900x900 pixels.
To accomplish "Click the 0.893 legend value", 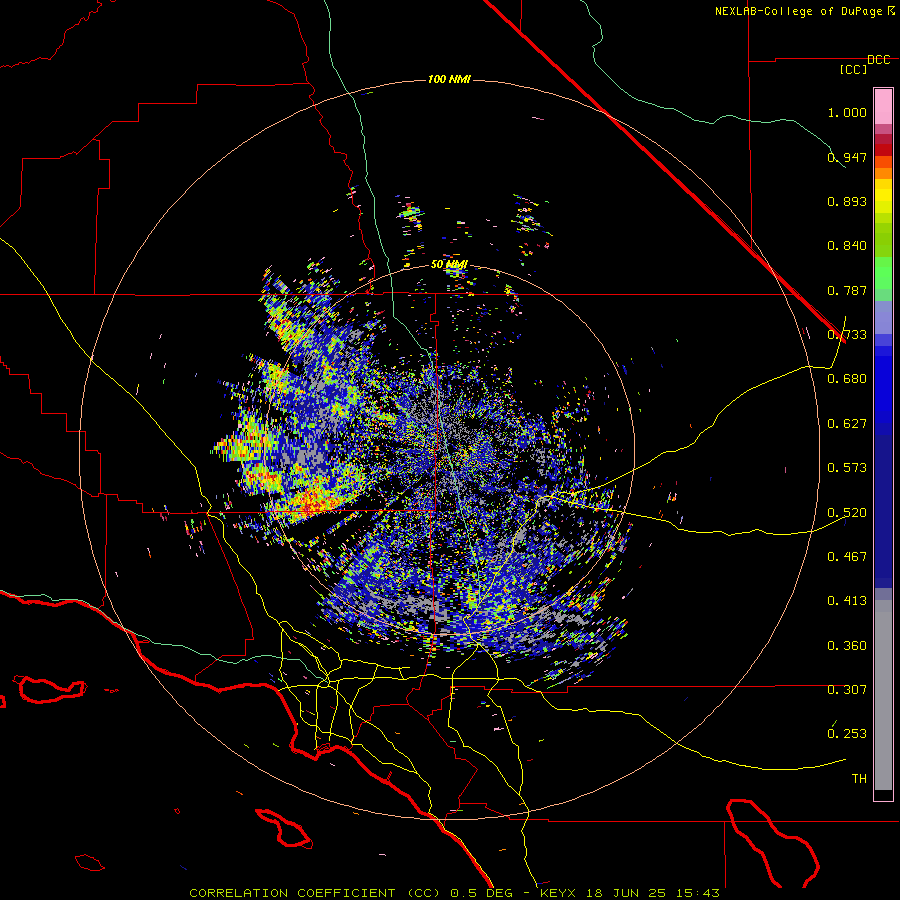I will click(x=847, y=201).
